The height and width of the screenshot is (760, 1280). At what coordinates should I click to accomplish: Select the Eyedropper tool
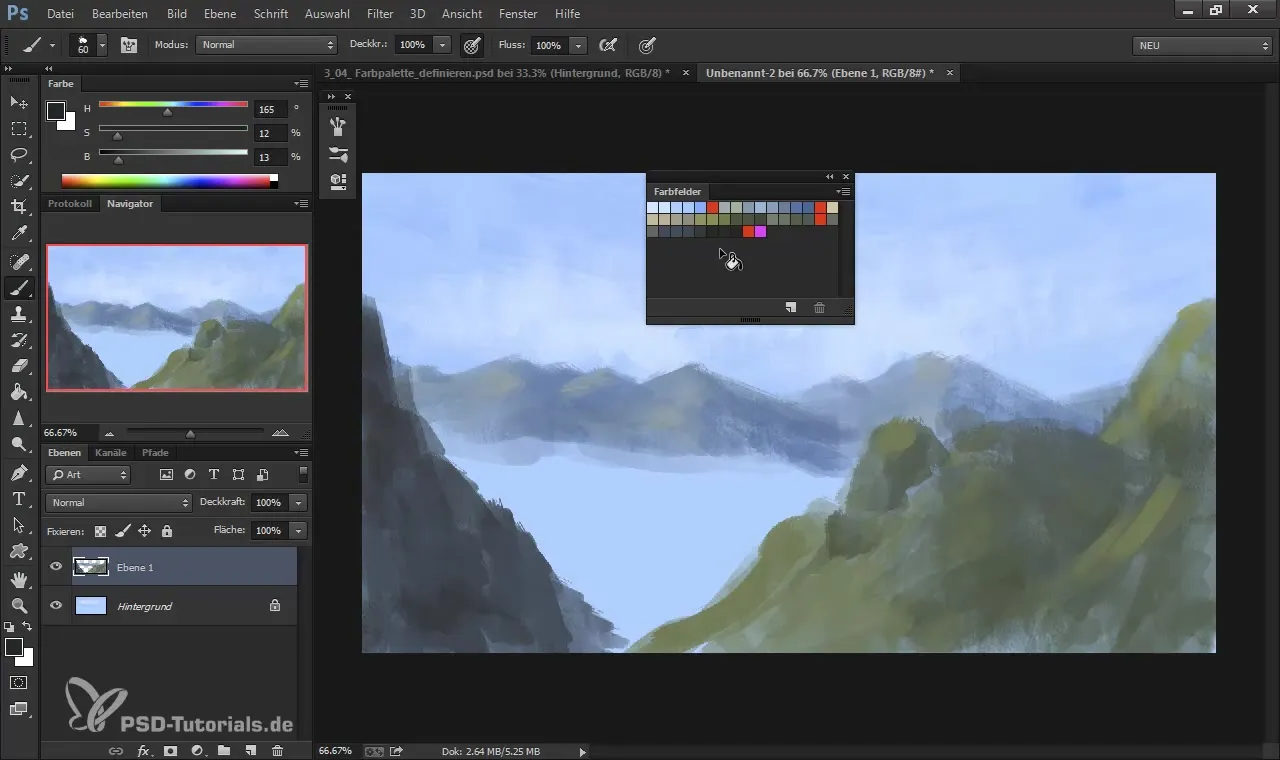tap(19, 234)
